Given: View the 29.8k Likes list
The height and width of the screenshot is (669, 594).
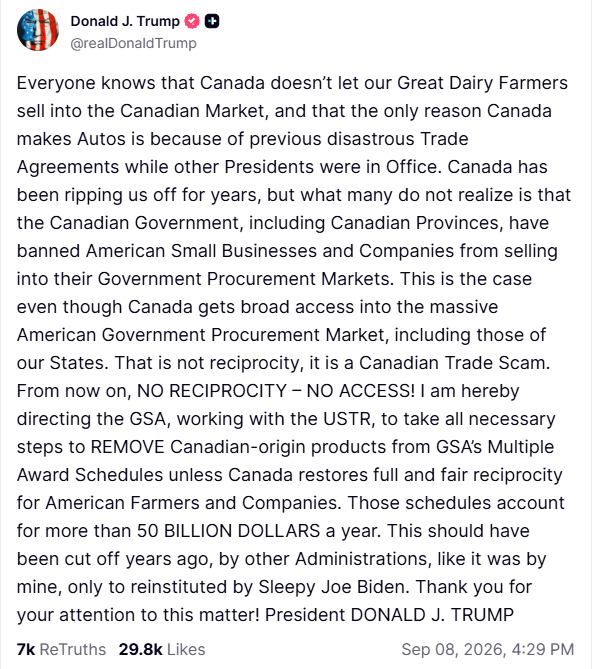Looking at the screenshot, I should click(162, 649).
